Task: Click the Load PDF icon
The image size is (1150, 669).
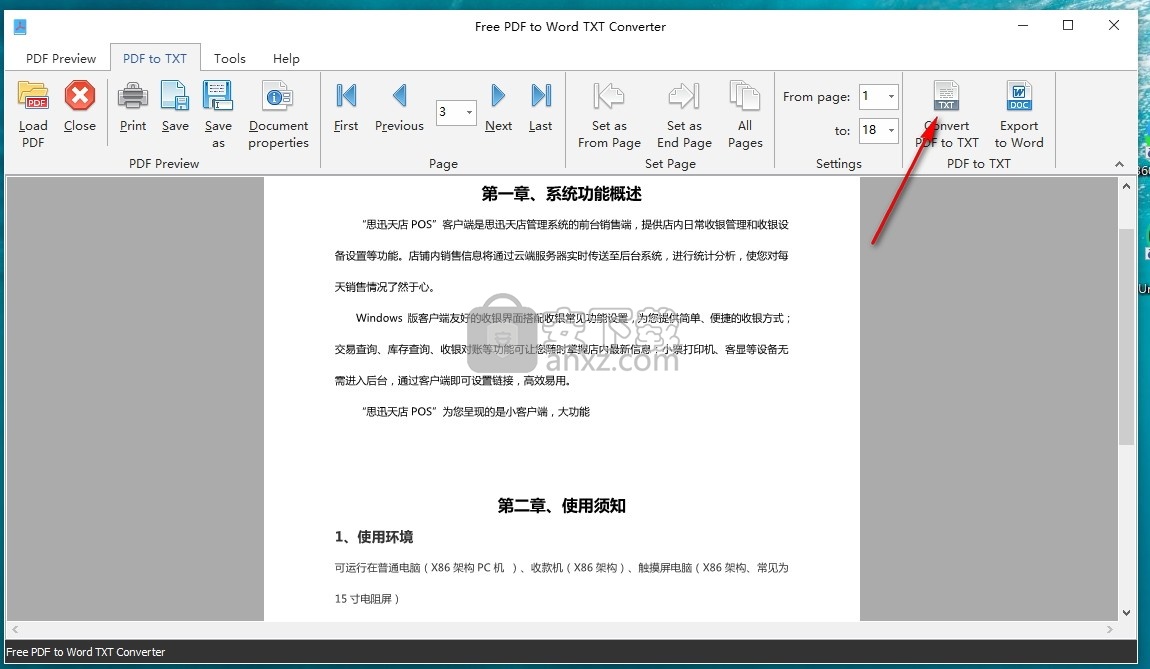Action: click(33, 97)
